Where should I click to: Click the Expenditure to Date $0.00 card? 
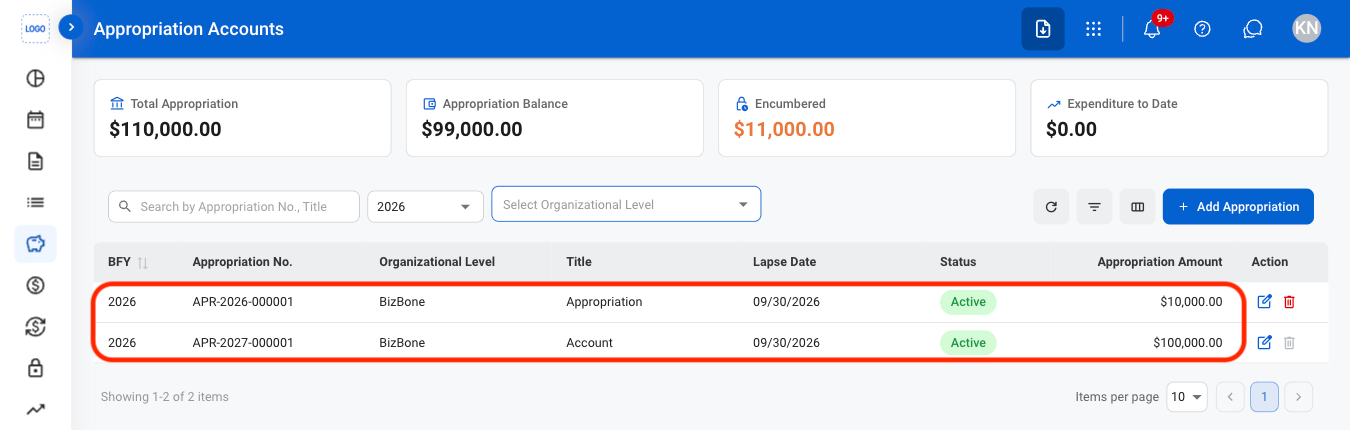1179,118
